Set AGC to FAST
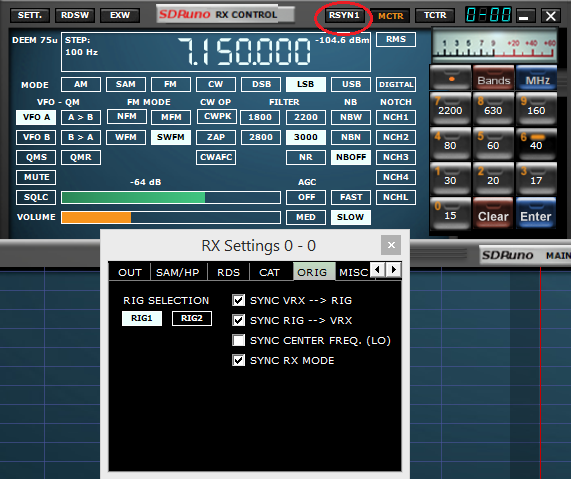This screenshot has height=479, width=571. tap(351, 197)
